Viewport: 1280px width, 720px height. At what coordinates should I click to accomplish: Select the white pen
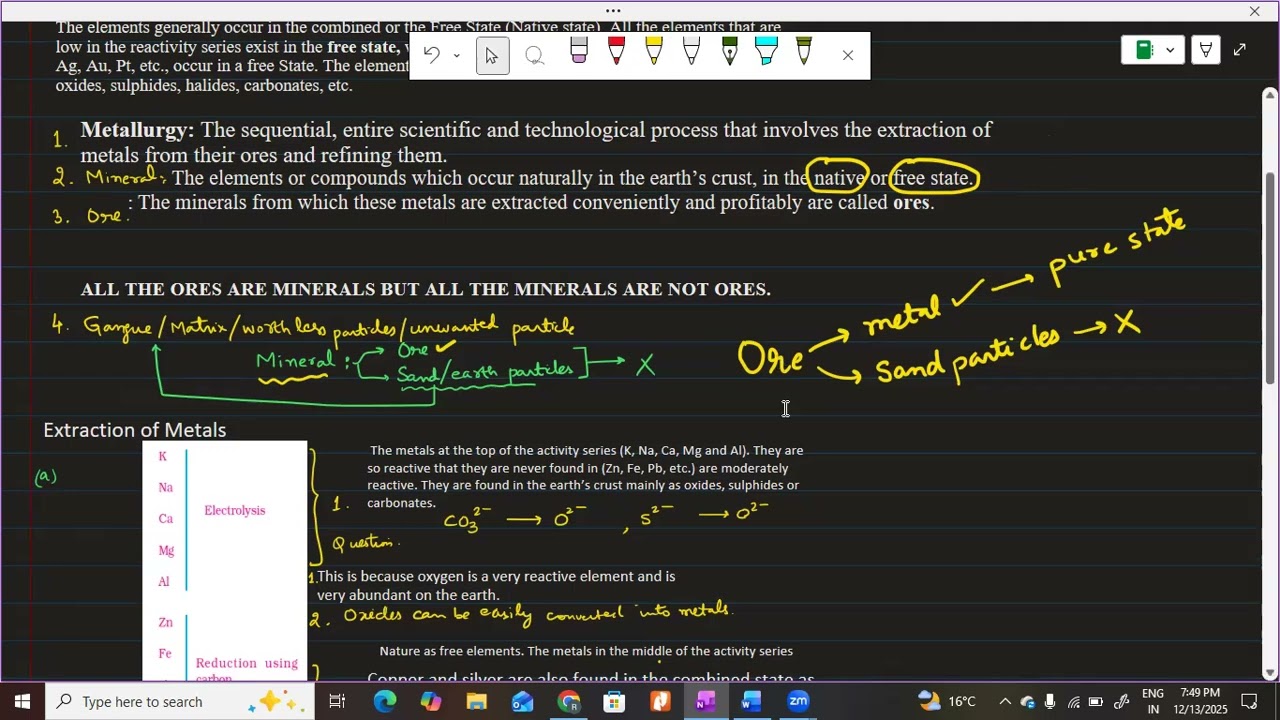tap(691, 51)
